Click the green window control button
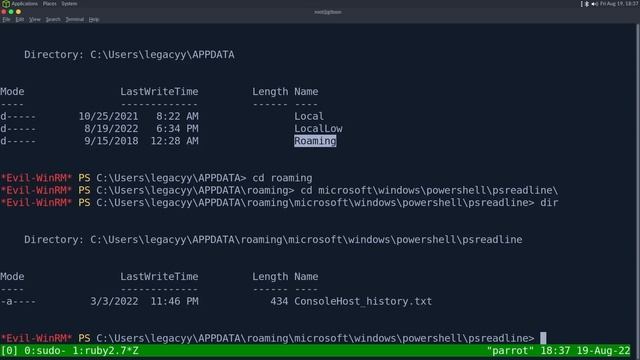This screenshot has width=640, height=360. 11,12
